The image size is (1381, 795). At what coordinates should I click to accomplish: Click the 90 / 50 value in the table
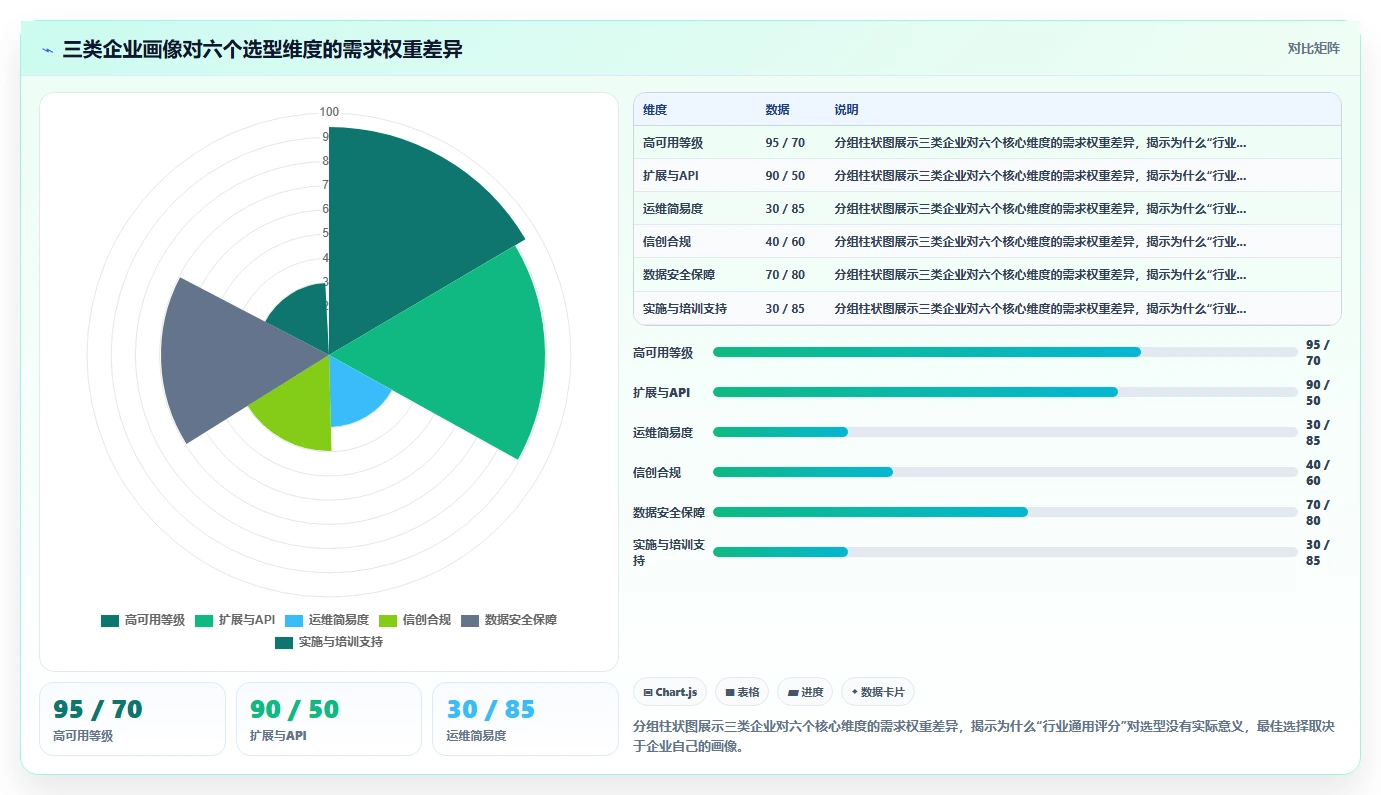pos(785,176)
